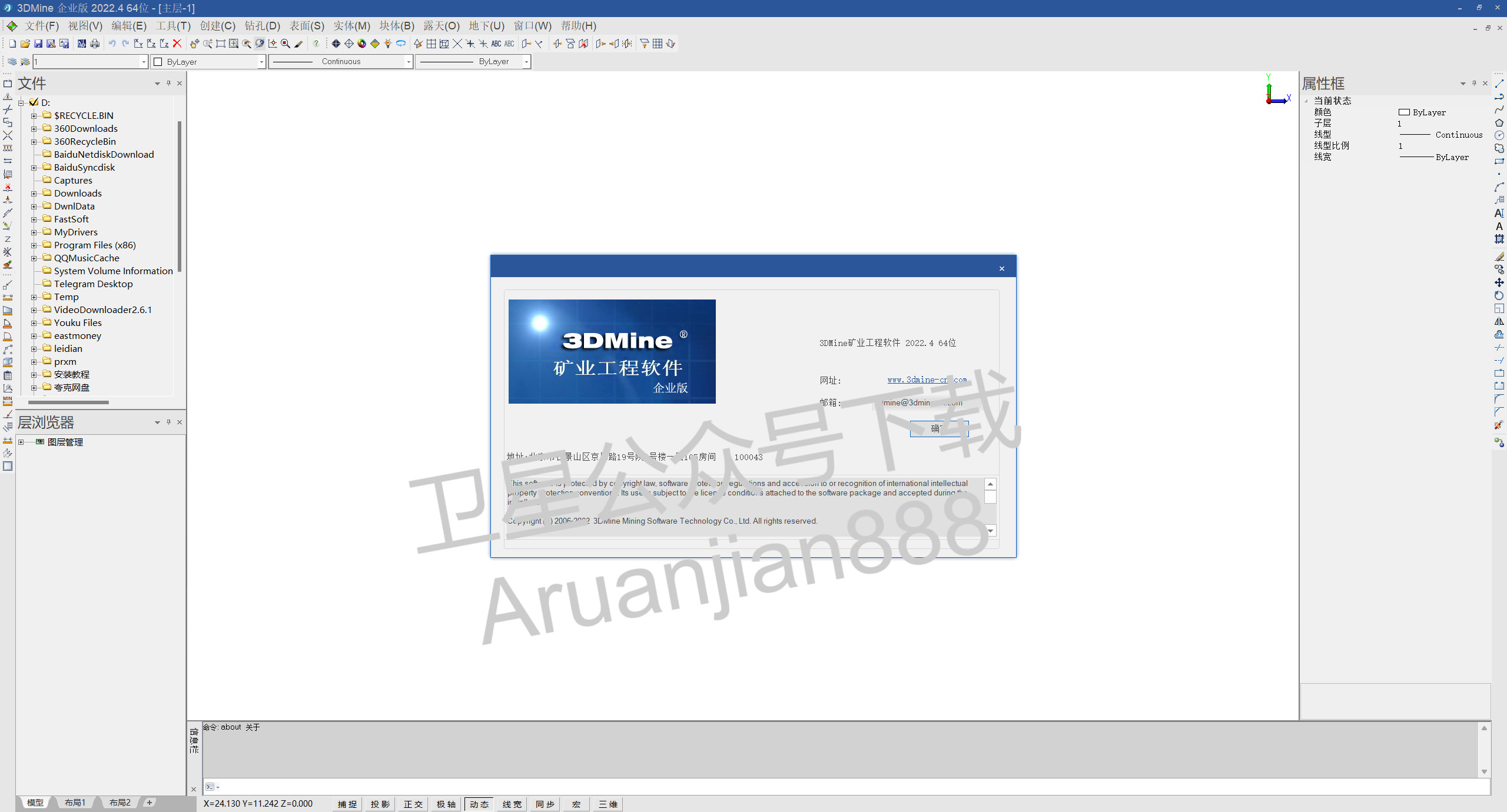Open the 帮助(H) menu
Image resolution: width=1507 pixels, height=812 pixels.
[579, 26]
